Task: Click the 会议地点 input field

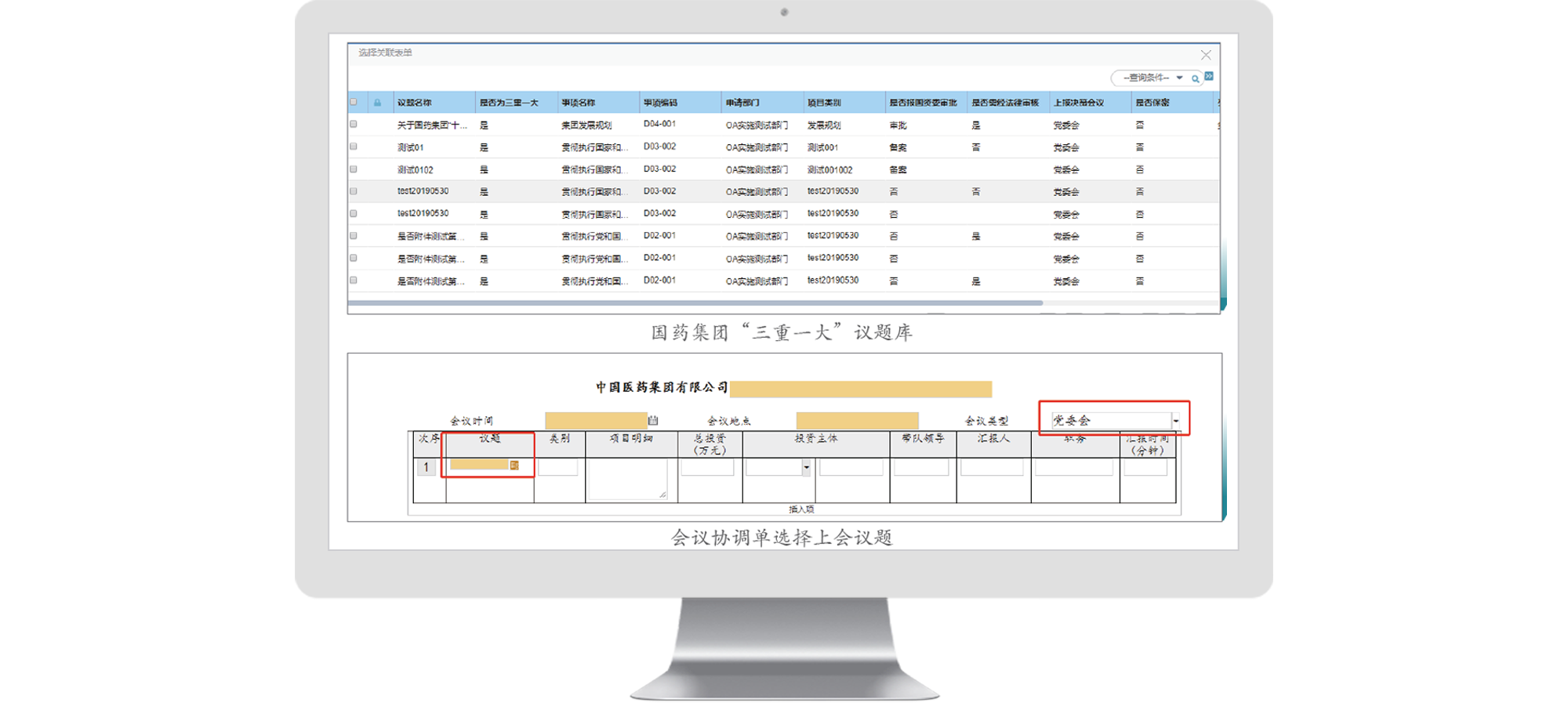Action: pos(857,421)
